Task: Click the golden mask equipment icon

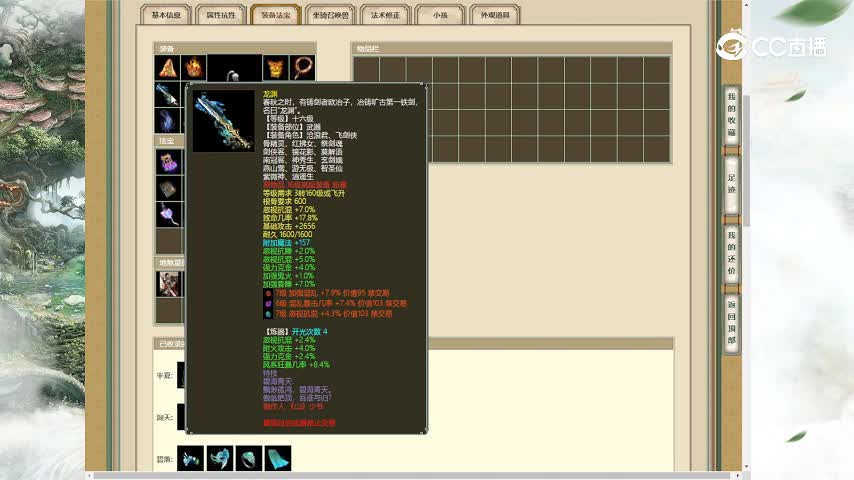Action: point(276,68)
